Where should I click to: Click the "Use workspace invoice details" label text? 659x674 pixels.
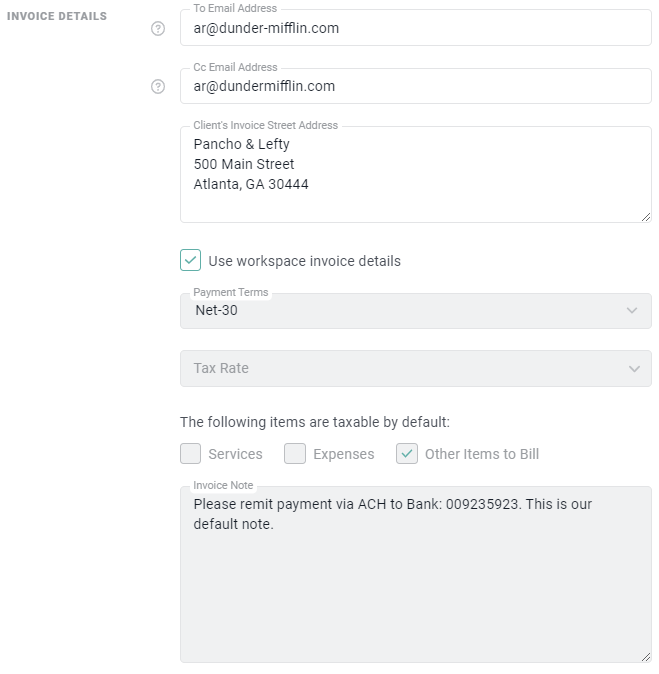tap(304, 262)
